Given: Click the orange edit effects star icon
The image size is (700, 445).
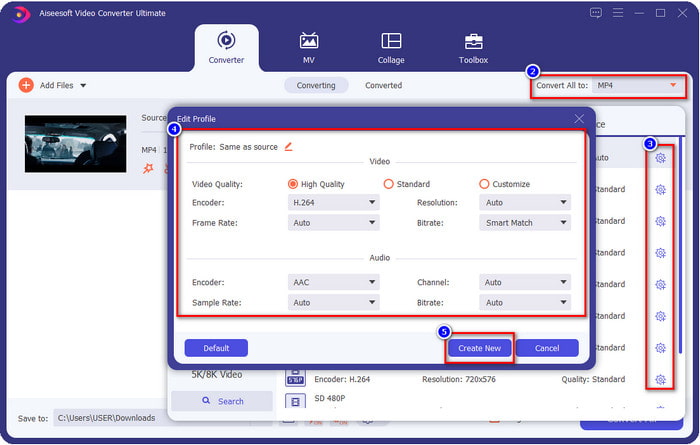Looking at the screenshot, I should (148, 168).
